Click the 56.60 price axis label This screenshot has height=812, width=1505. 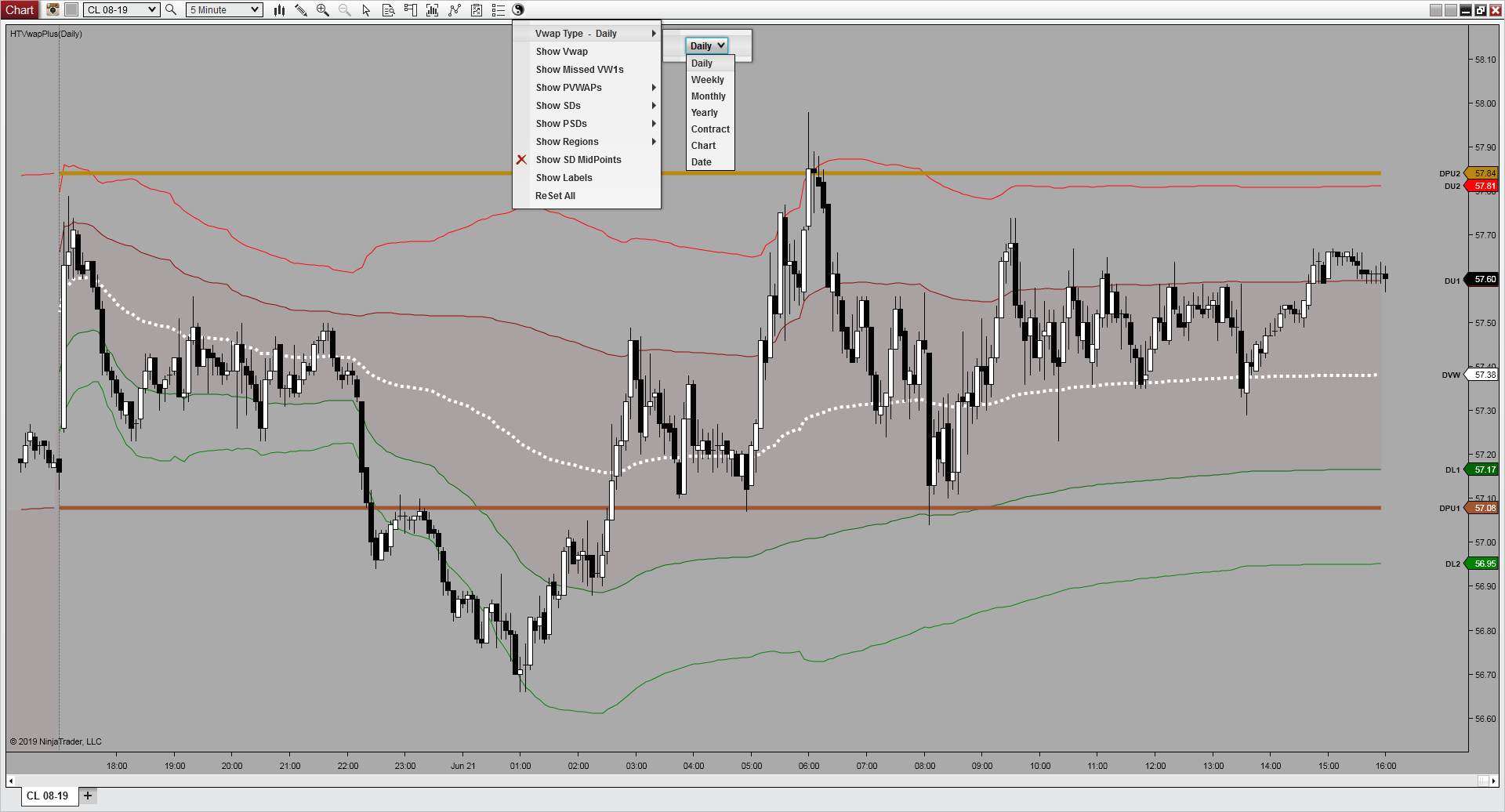click(x=1485, y=719)
